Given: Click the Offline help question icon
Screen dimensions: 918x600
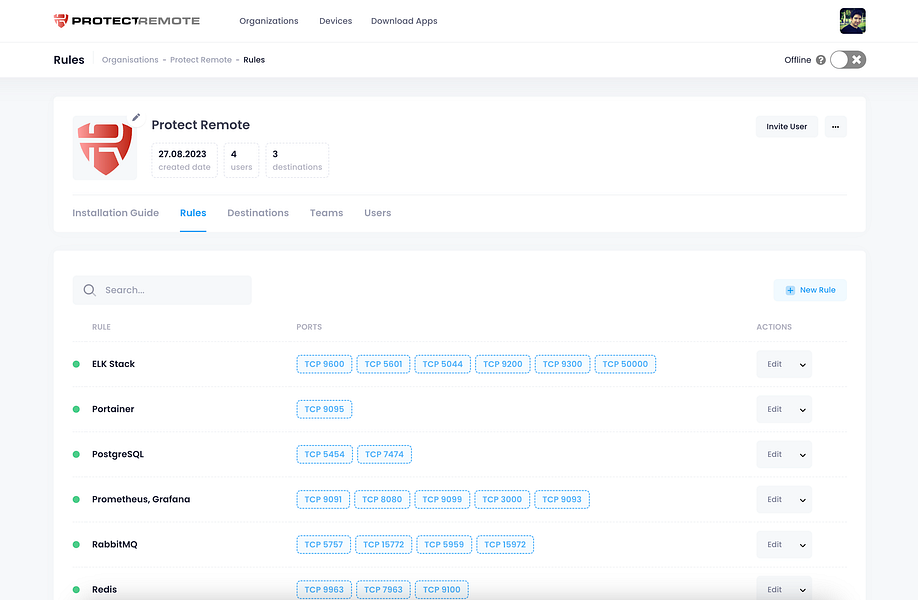Looking at the screenshot, I should (821, 60).
